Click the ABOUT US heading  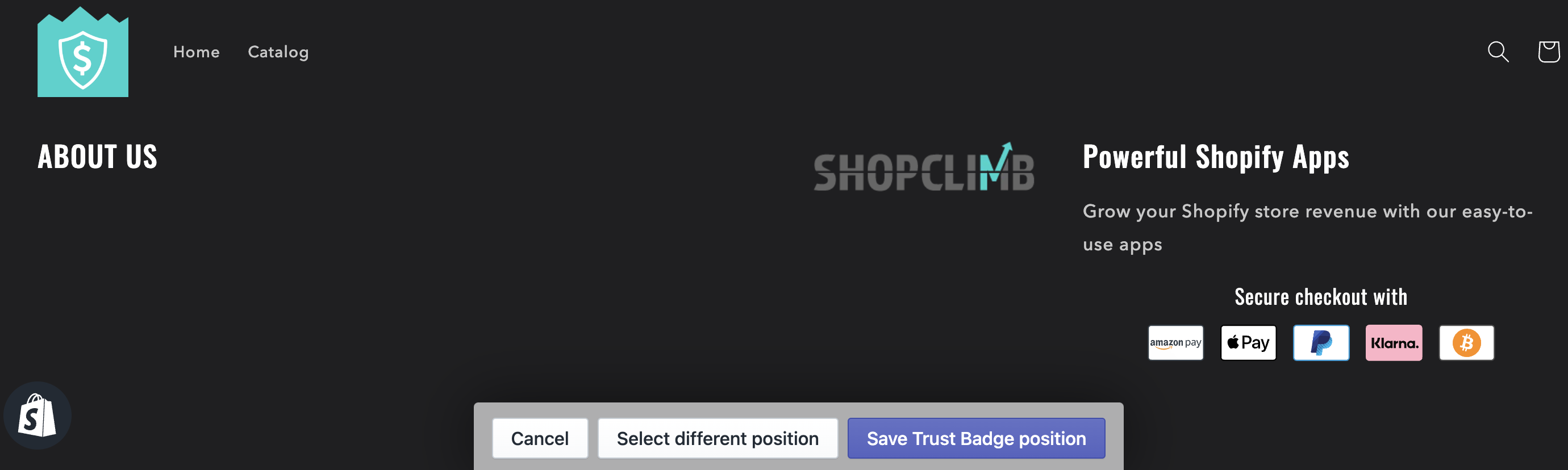coord(97,157)
